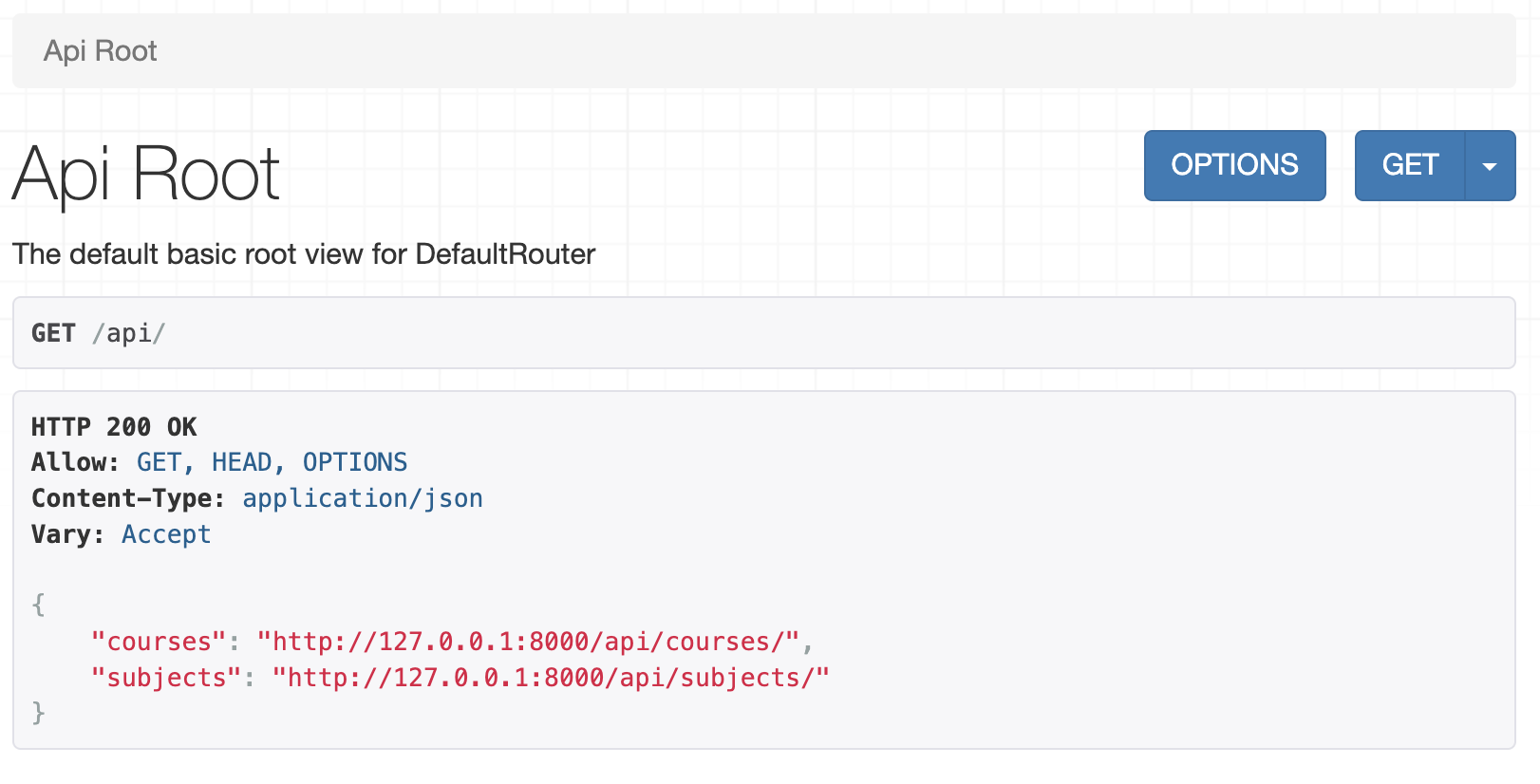Click the large Api Root page heading
The height and width of the screenshot is (784, 1540).
146,175
